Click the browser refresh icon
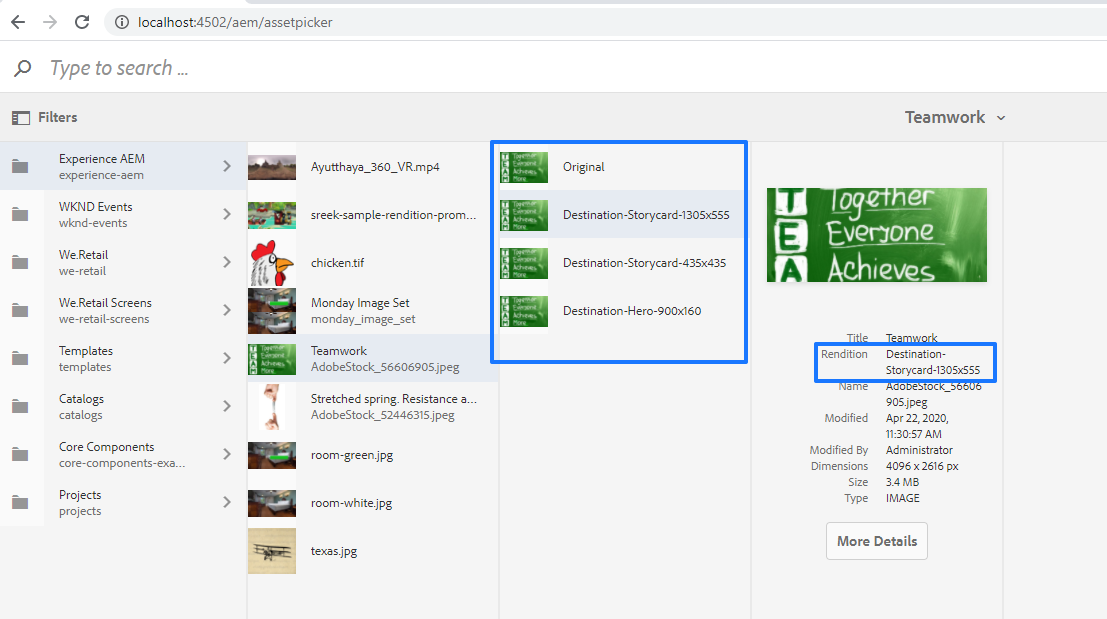This screenshot has width=1107, height=619. point(82,20)
